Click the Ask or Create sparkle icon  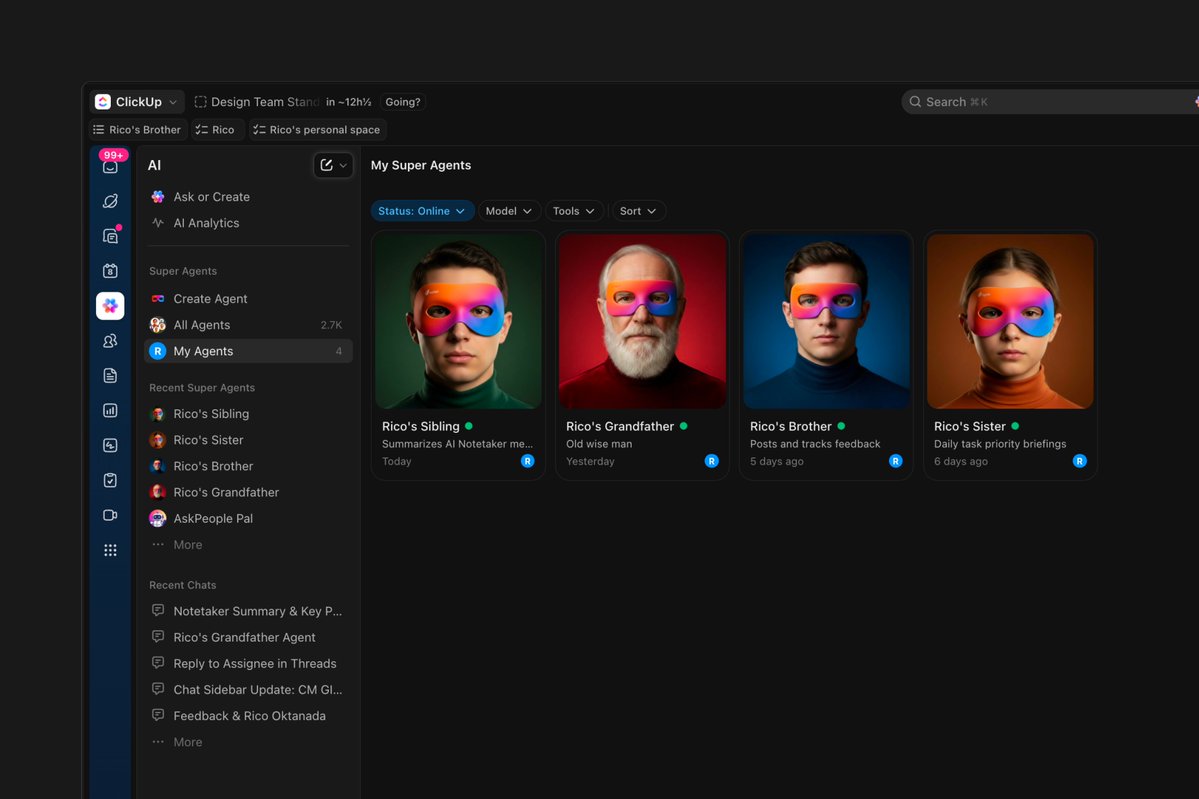tap(158, 197)
